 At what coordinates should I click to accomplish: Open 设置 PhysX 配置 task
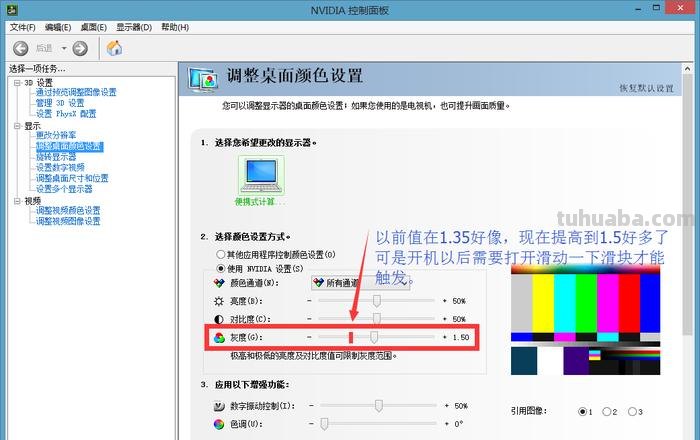pos(66,113)
